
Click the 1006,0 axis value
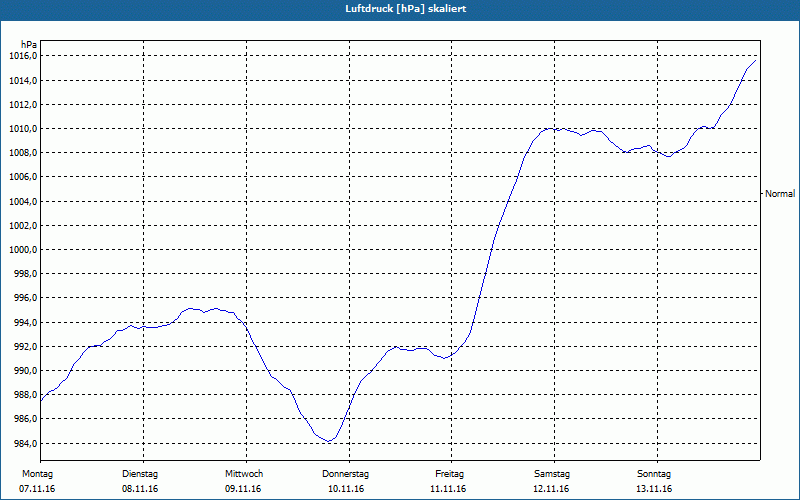[23, 177]
